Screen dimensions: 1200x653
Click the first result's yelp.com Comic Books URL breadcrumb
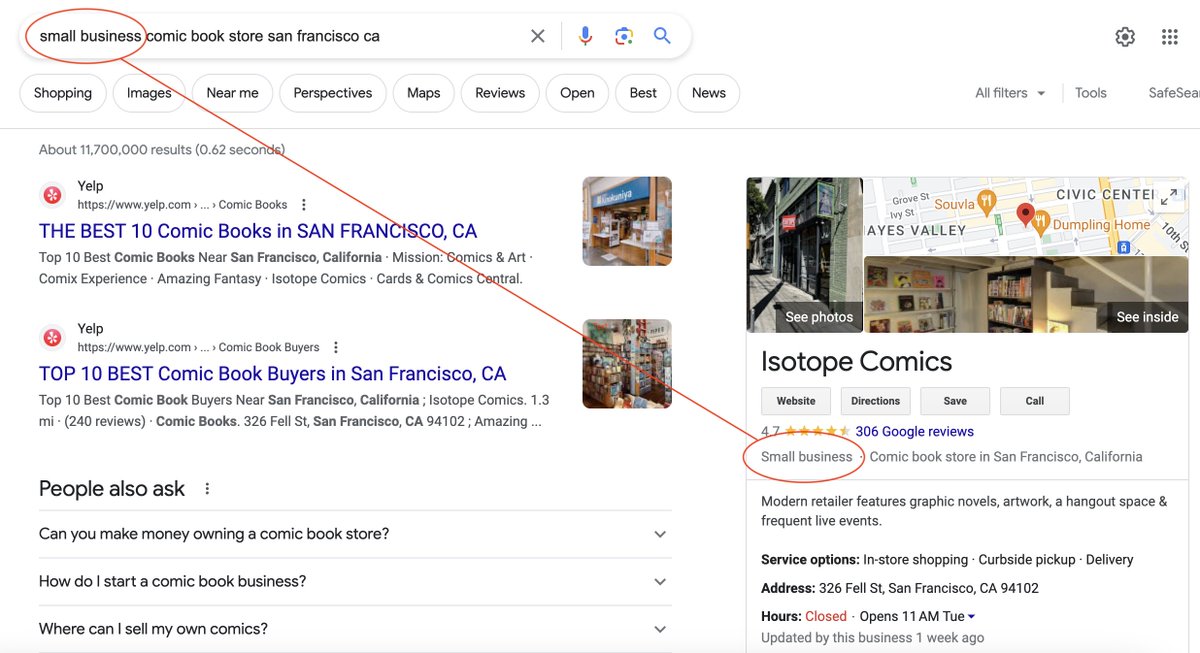point(182,205)
